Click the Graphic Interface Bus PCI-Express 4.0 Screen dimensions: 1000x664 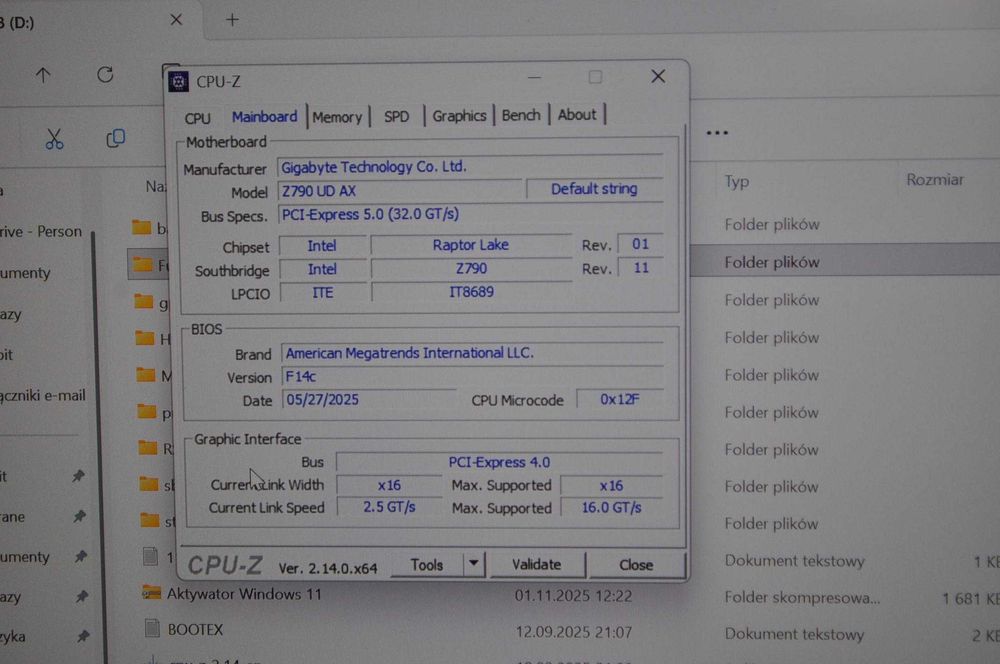[499, 462]
